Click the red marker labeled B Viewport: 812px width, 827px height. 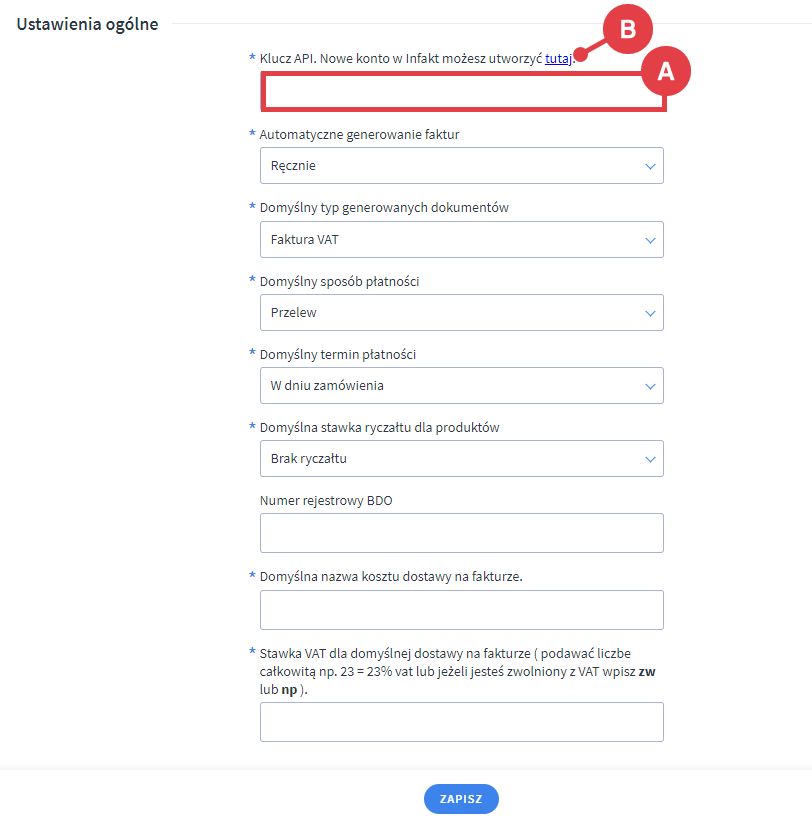point(627,30)
